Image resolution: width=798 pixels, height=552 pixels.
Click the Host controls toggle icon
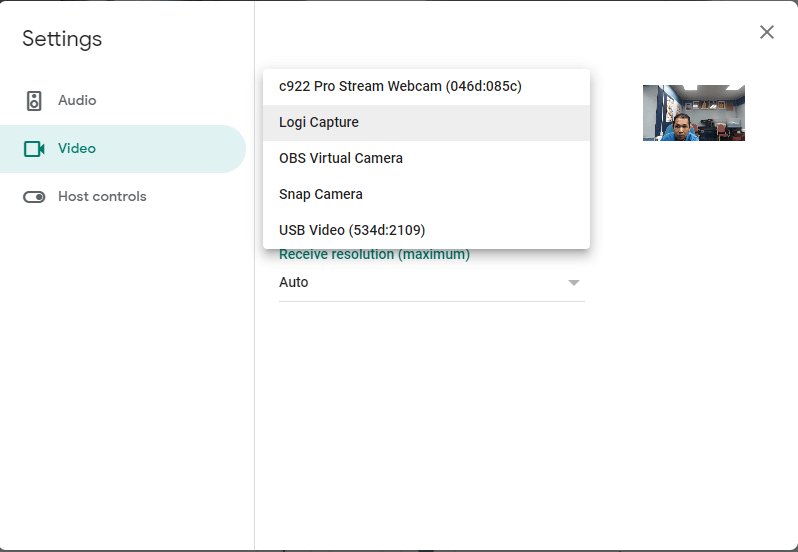point(34,197)
